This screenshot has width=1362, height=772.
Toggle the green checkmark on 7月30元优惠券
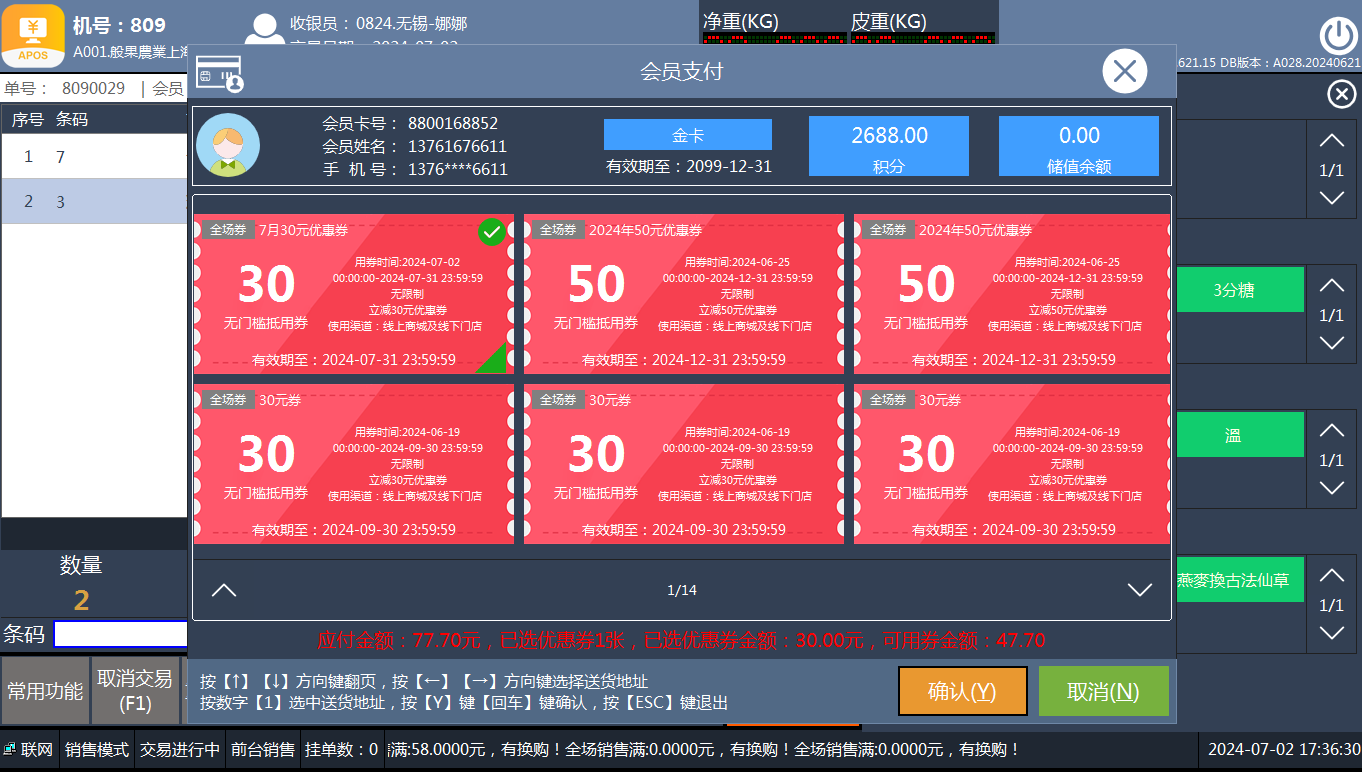coord(491,232)
